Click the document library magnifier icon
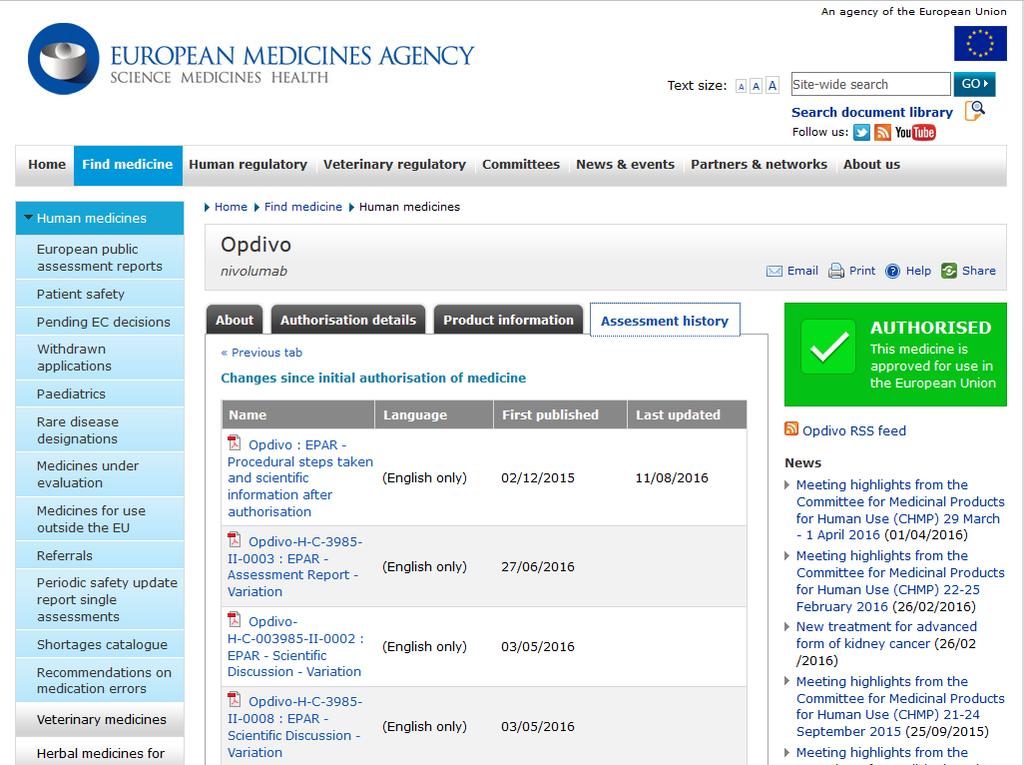The image size is (1024, 765). (x=975, y=110)
